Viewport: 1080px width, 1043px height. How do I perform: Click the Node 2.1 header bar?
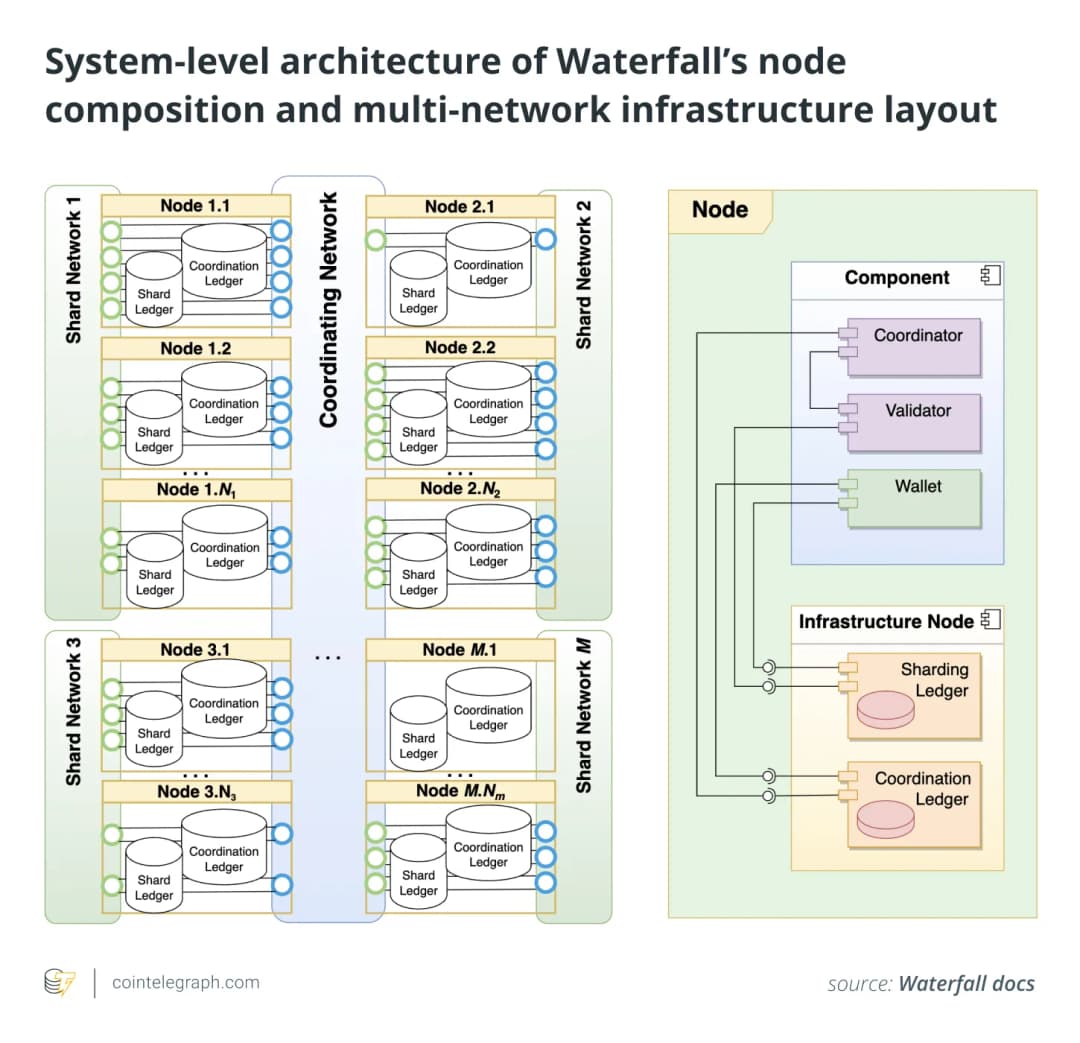click(459, 206)
